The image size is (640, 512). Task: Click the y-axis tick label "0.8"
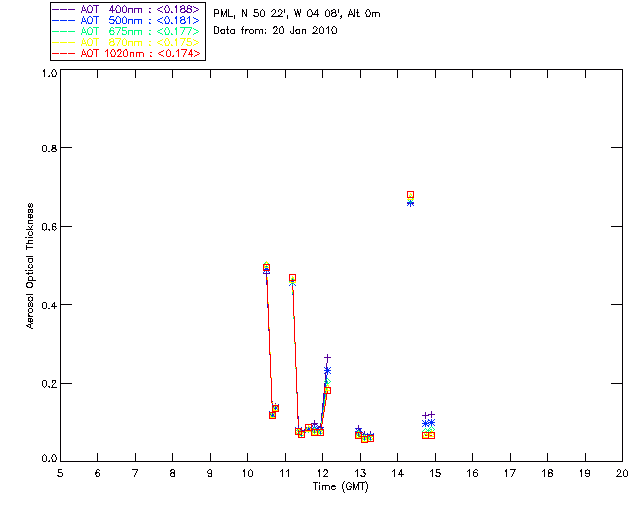click(49, 148)
